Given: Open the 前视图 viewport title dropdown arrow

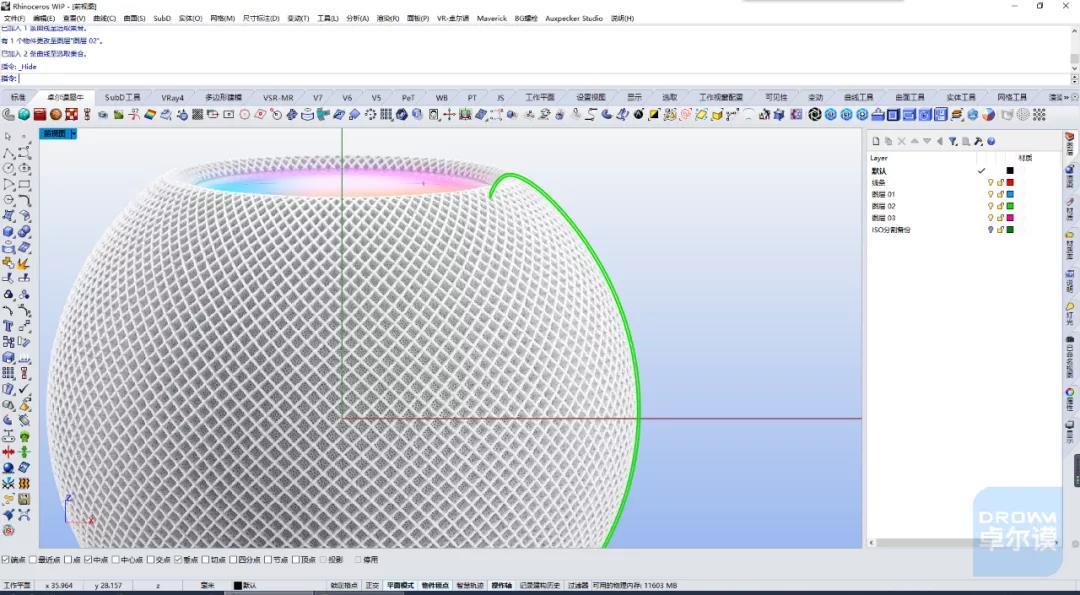Looking at the screenshot, I should pos(74,134).
